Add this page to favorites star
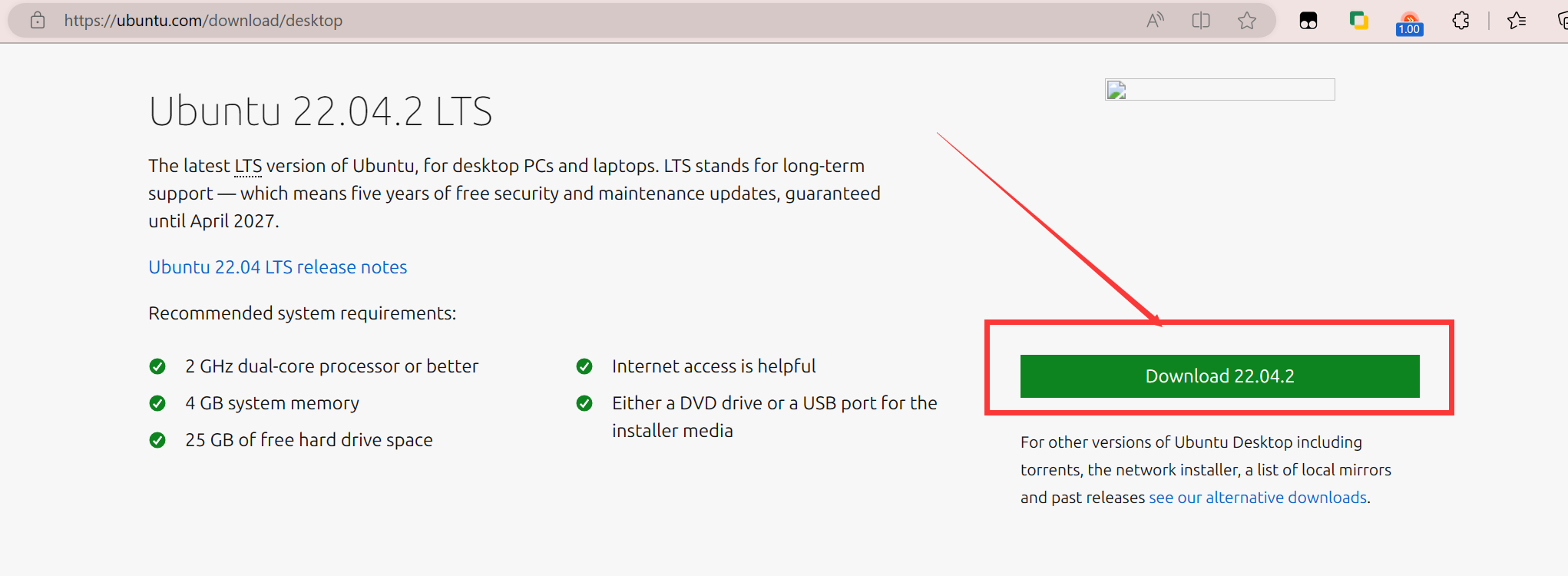1568x576 pixels. coord(1247,20)
